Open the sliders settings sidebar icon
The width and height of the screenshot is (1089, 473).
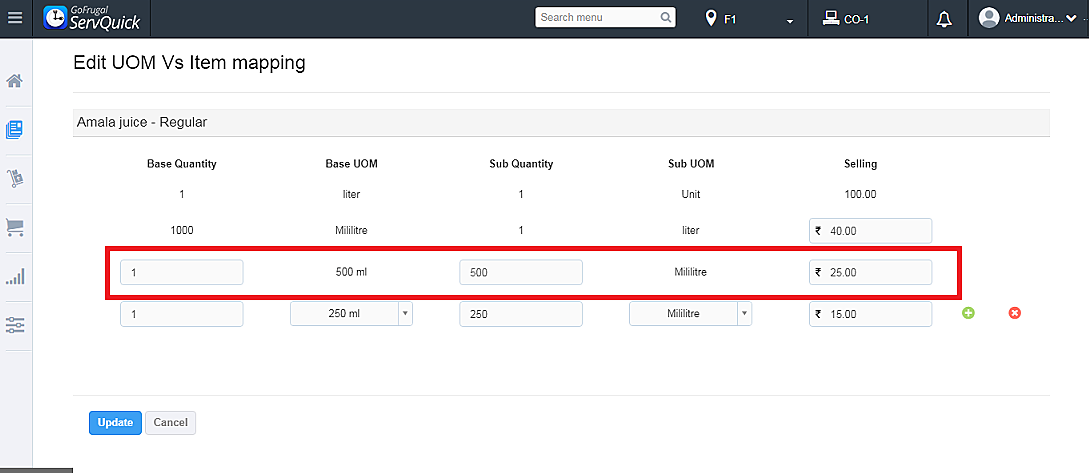pos(15,324)
